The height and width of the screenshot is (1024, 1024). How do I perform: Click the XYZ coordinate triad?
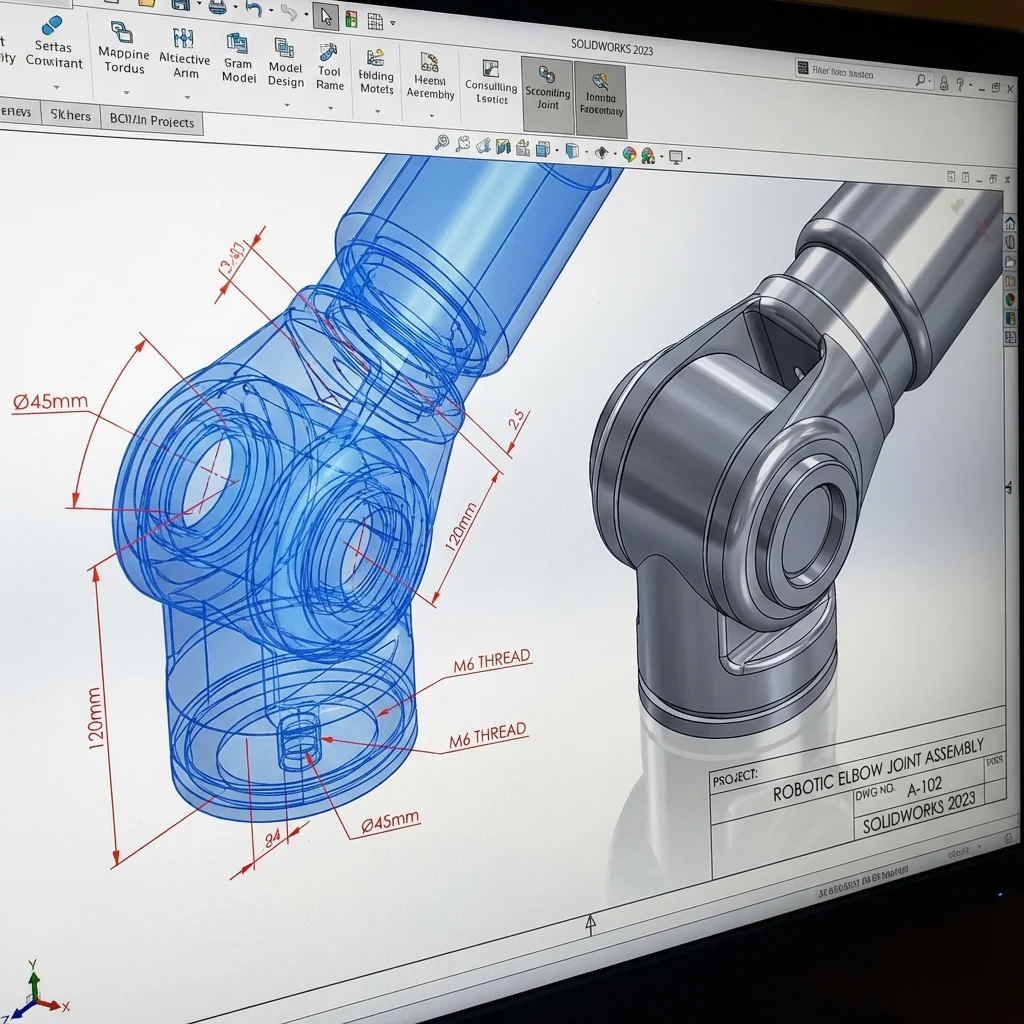point(38,990)
